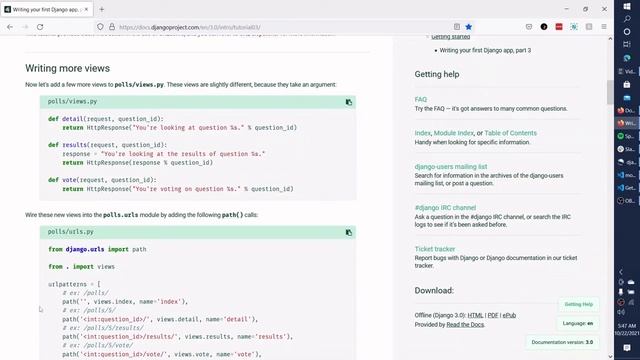Click the 'Getting help' sidebar heading
This screenshot has width=640, height=360.
(x=437, y=74)
